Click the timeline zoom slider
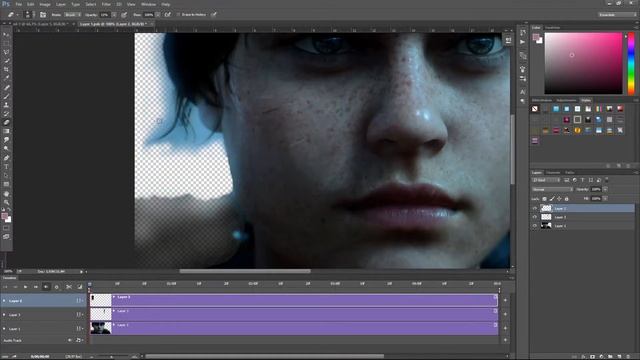Screen dimensions: 640x360 point(111,357)
